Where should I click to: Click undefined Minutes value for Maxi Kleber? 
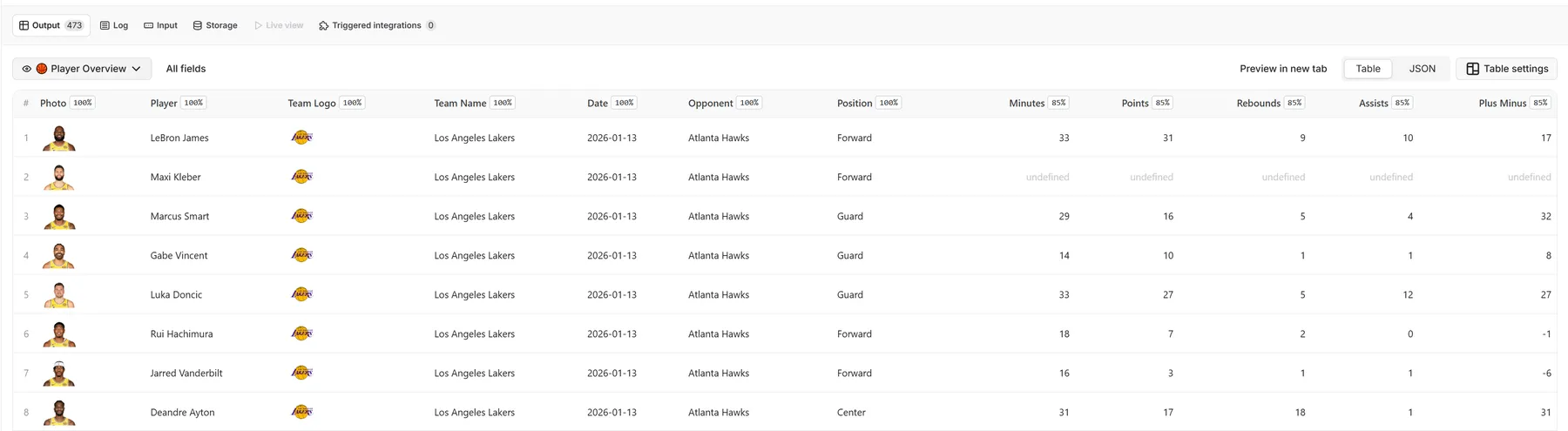(x=1047, y=177)
